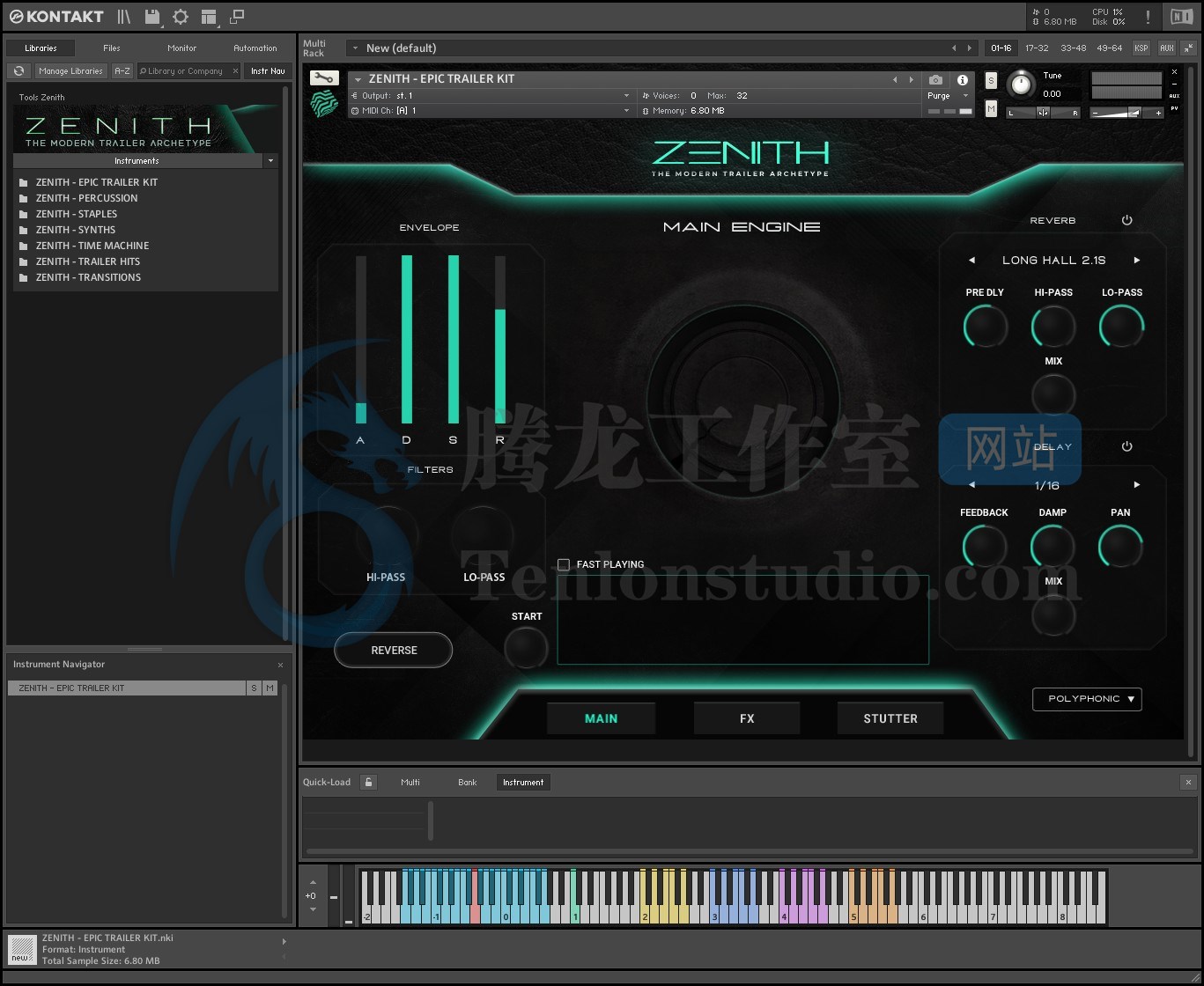The width and height of the screenshot is (1204, 986).
Task: Toggle the reverb power button
Action: coord(1126,220)
